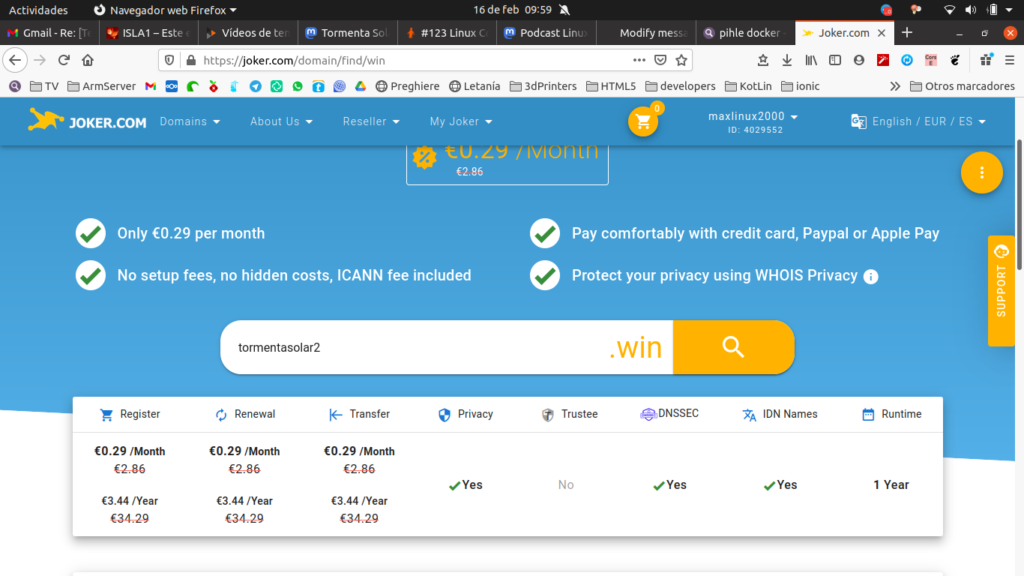The width and height of the screenshot is (1024, 576).
Task: Show tracking protection shield info
Action: [x=169, y=60]
